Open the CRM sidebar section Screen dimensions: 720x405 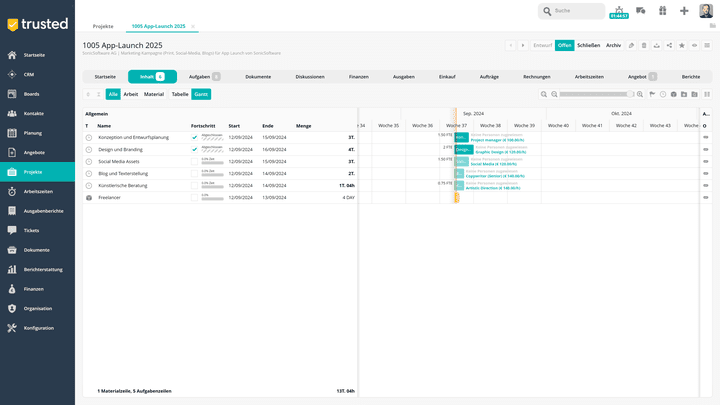click(37, 74)
